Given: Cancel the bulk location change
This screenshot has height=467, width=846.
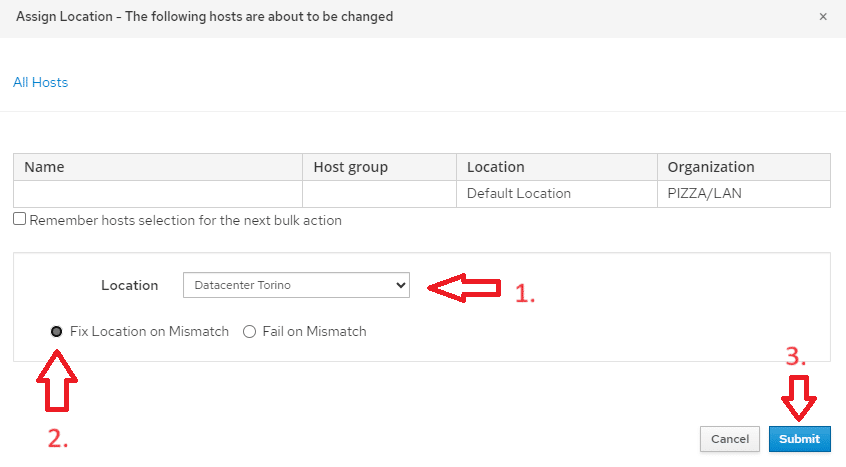Looking at the screenshot, I should point(729,439).
